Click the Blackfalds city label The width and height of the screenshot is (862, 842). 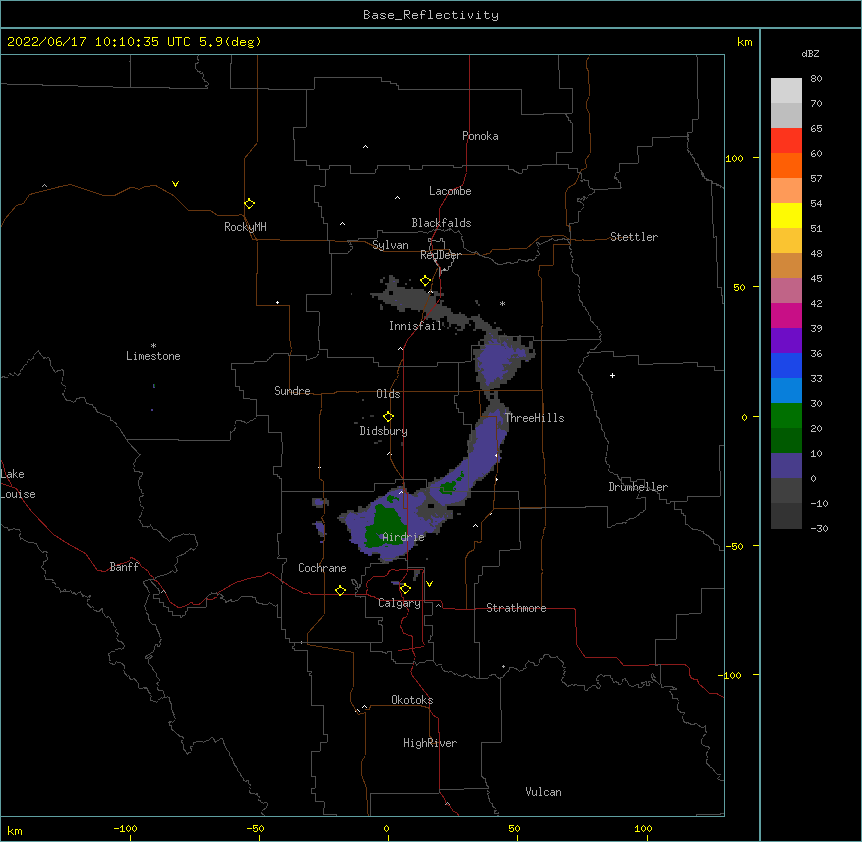(441, 223)
